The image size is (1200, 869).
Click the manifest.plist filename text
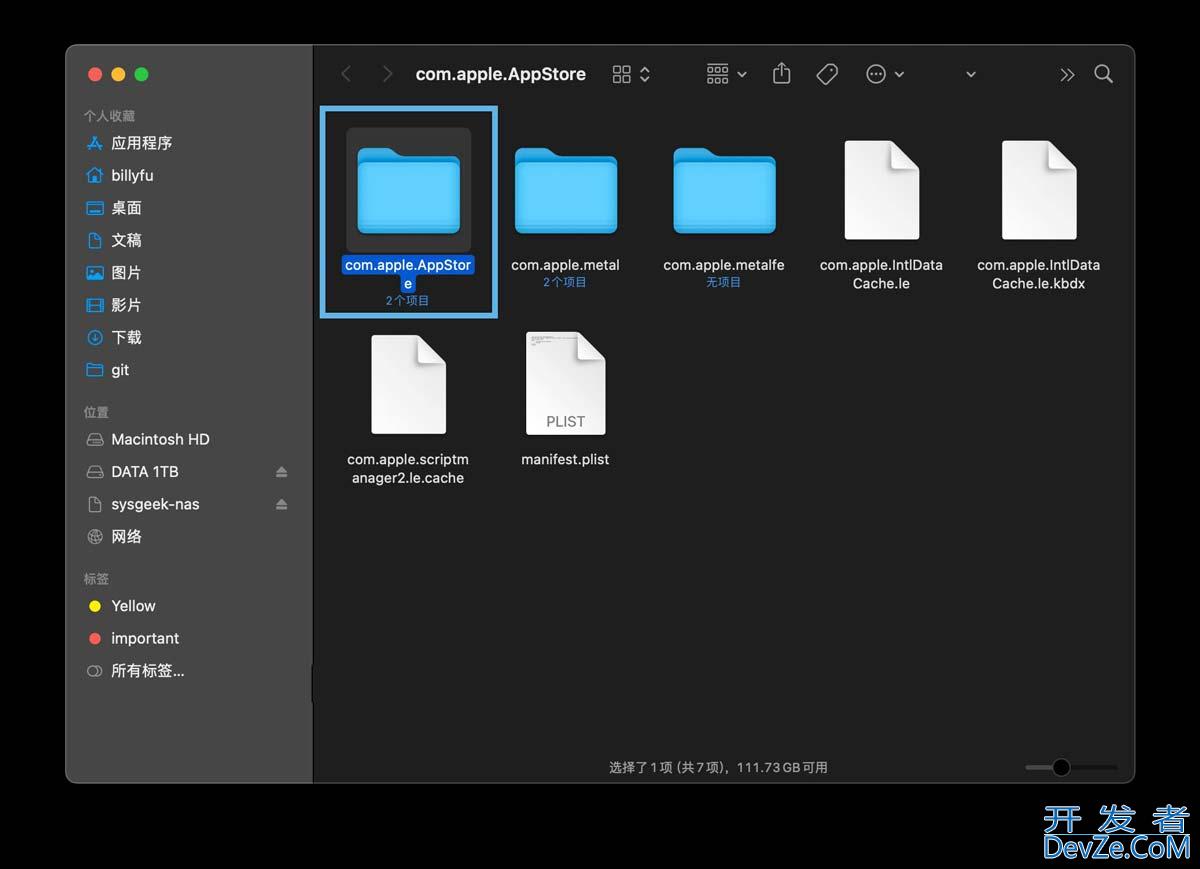(x=565, y=460)
